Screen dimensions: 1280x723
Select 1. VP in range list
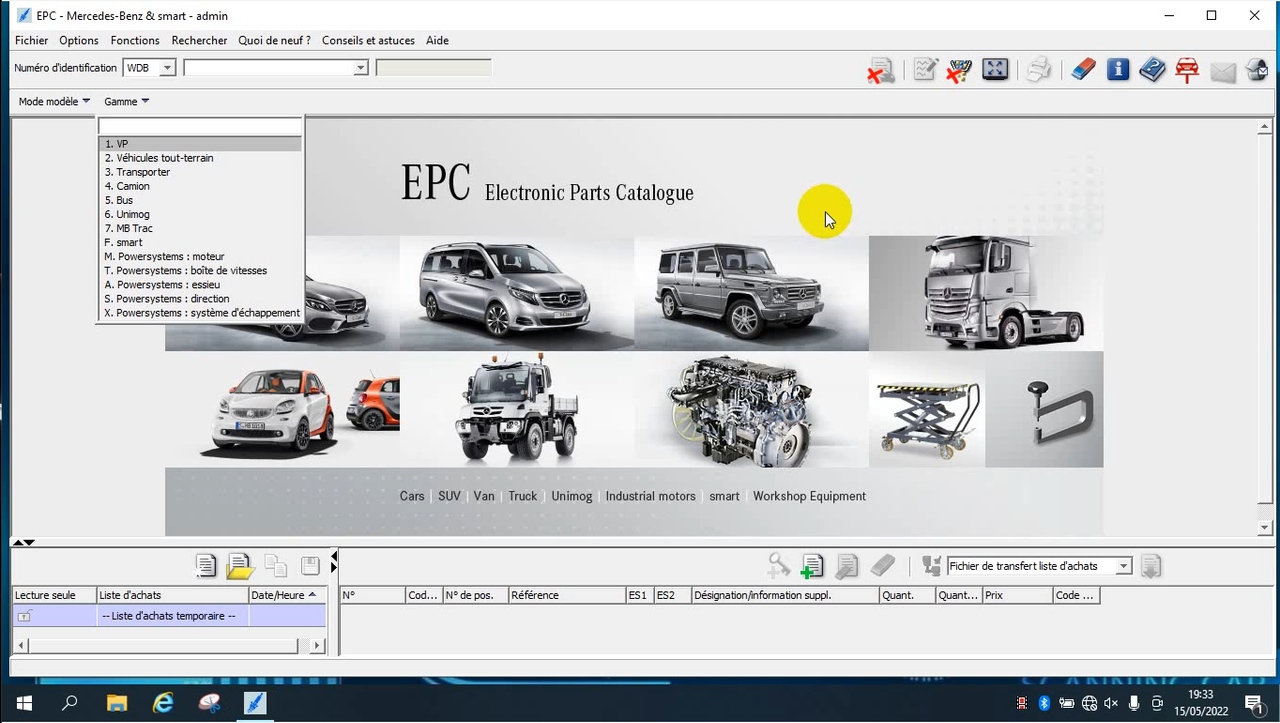coord(200,144)
